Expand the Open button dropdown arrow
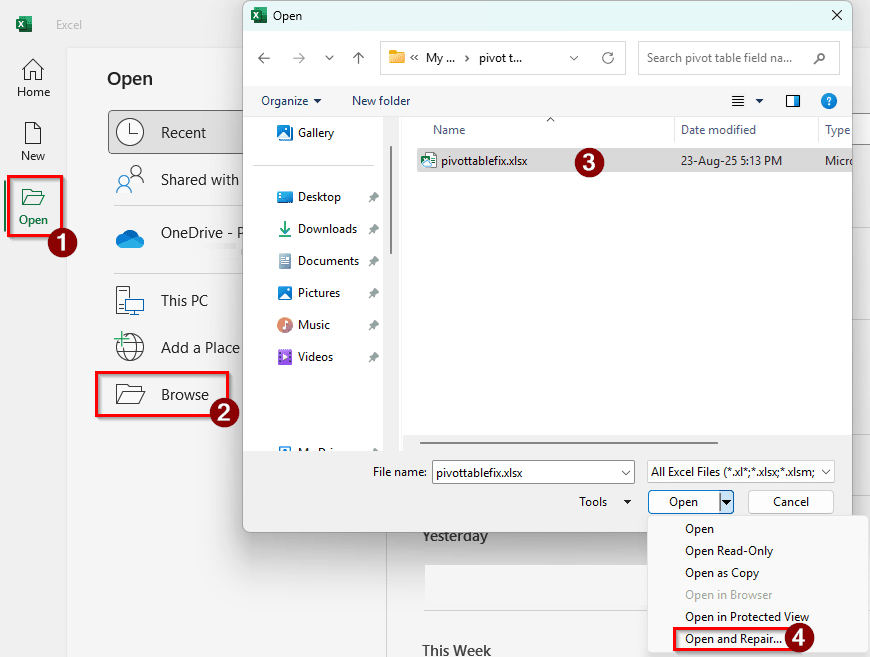 (727, 502)
